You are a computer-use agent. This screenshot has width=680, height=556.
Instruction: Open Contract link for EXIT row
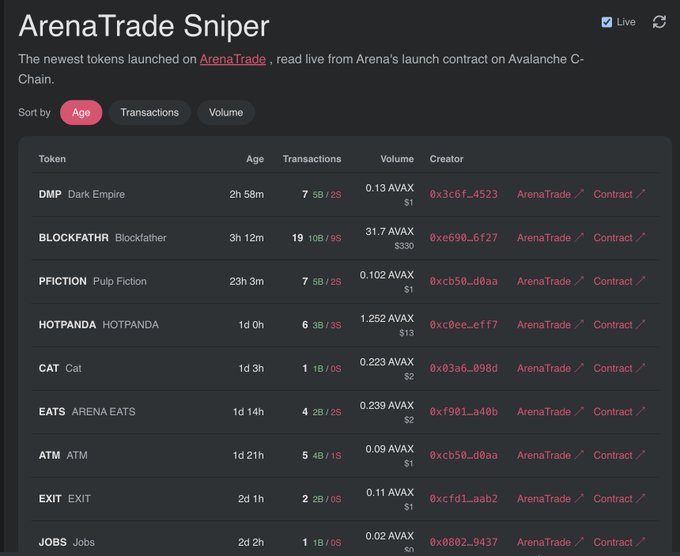click(x=619, y=499)
